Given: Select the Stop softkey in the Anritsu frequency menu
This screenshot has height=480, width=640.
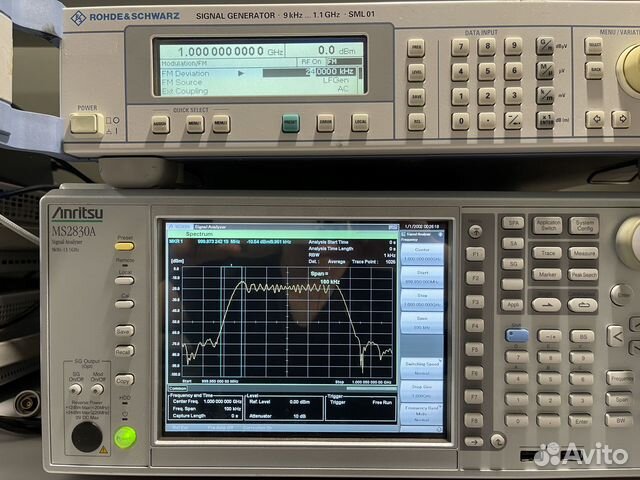Looking at the screenshot, I should [422, 300].
